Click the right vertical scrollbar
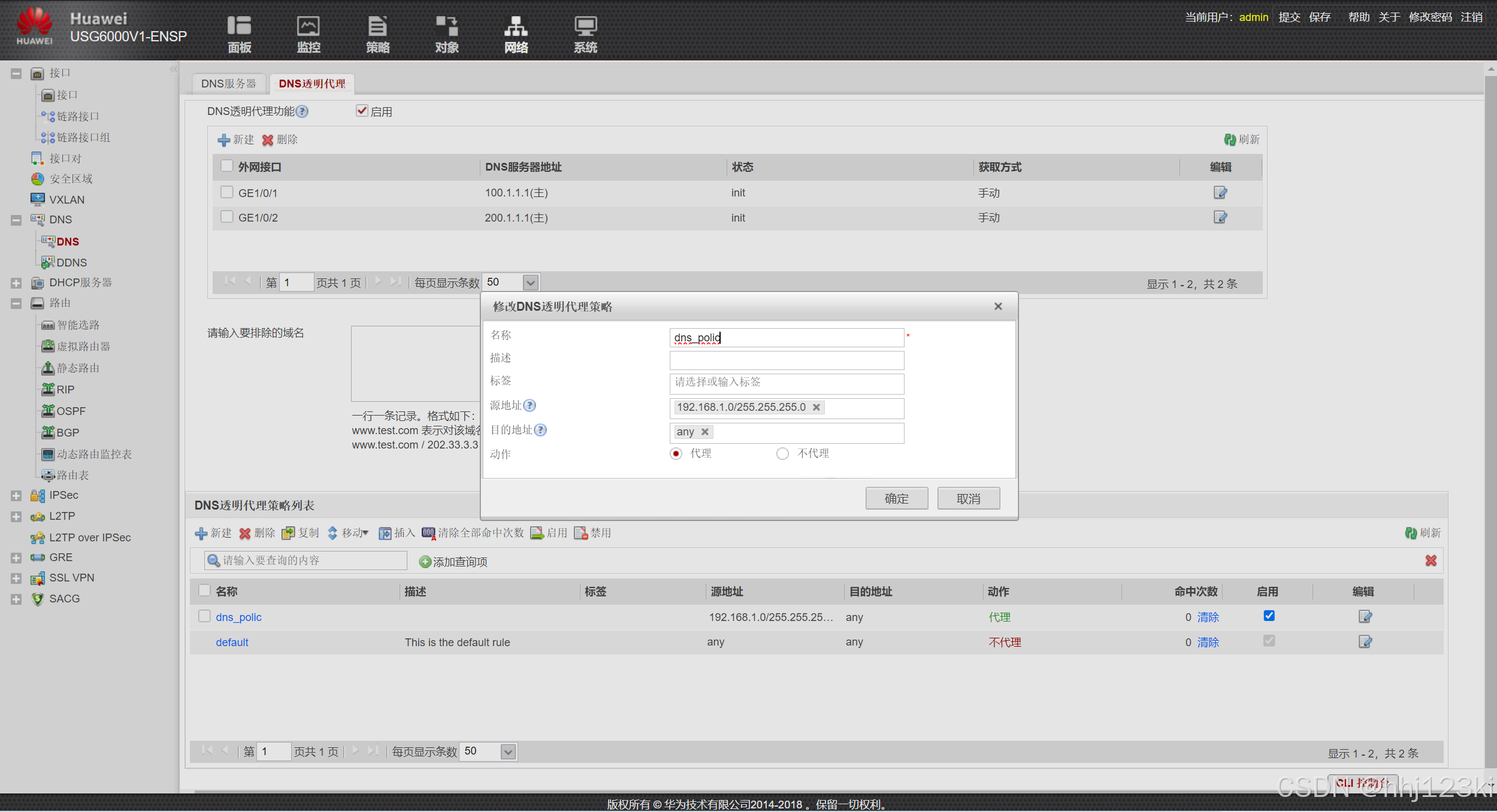 [x=1490, y=419]
